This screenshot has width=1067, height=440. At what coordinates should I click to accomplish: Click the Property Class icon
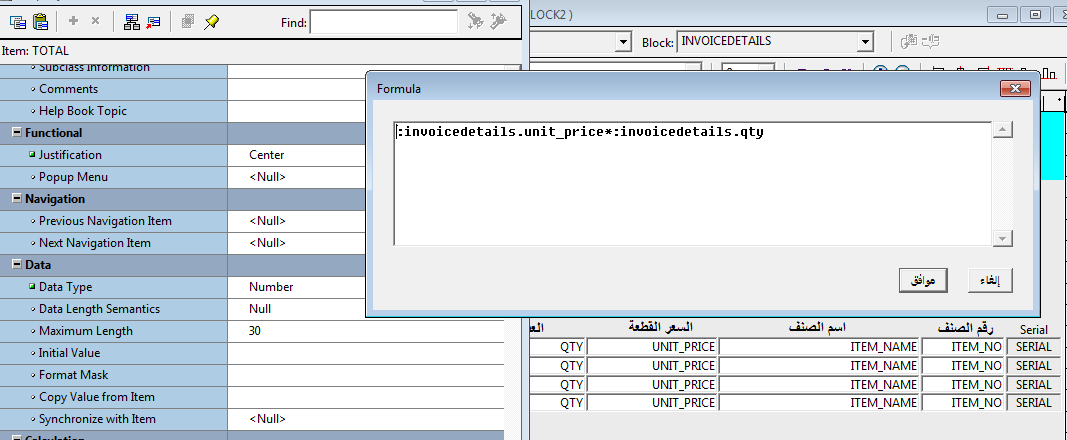pos(133,21)
